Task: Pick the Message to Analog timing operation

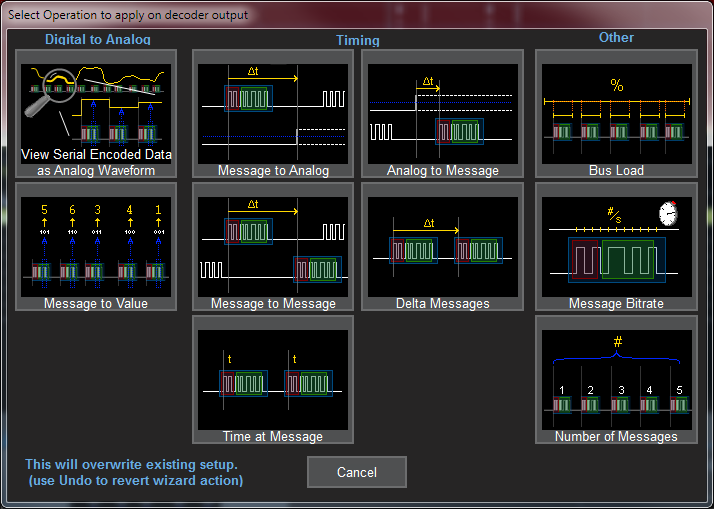Action: click(x=273, y=113)
